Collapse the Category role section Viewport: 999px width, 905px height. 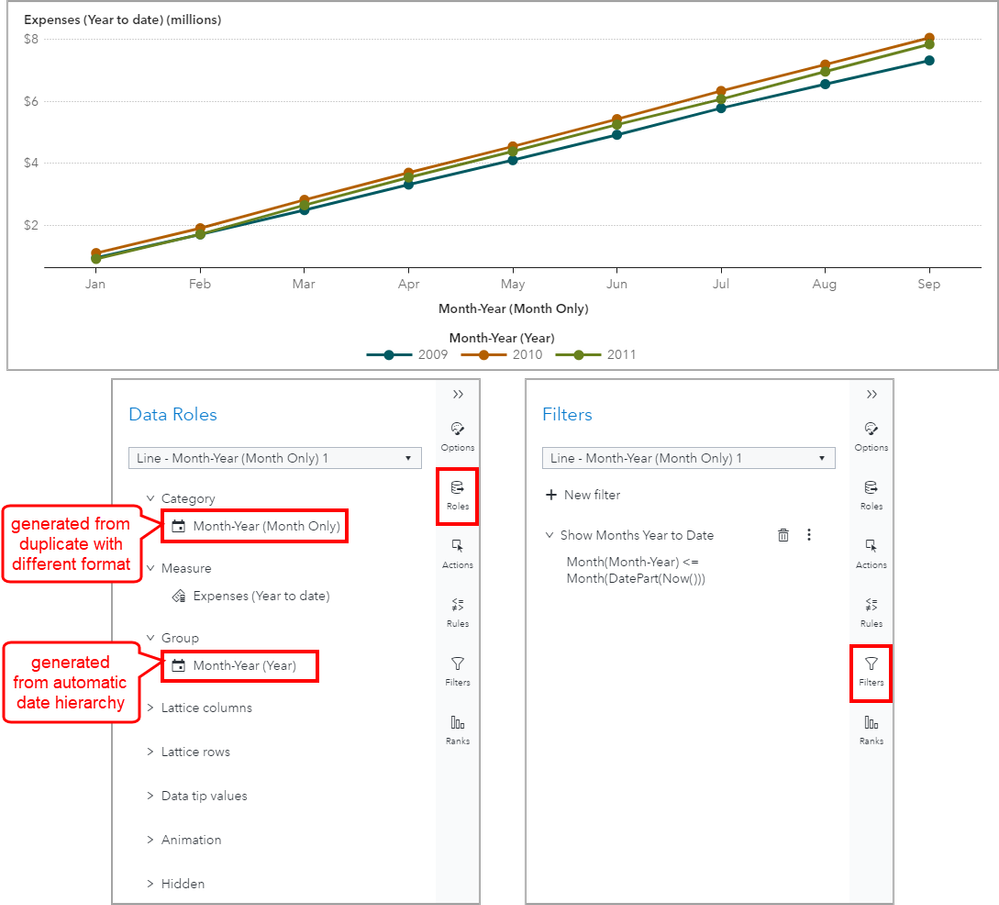tap(150, 498)
